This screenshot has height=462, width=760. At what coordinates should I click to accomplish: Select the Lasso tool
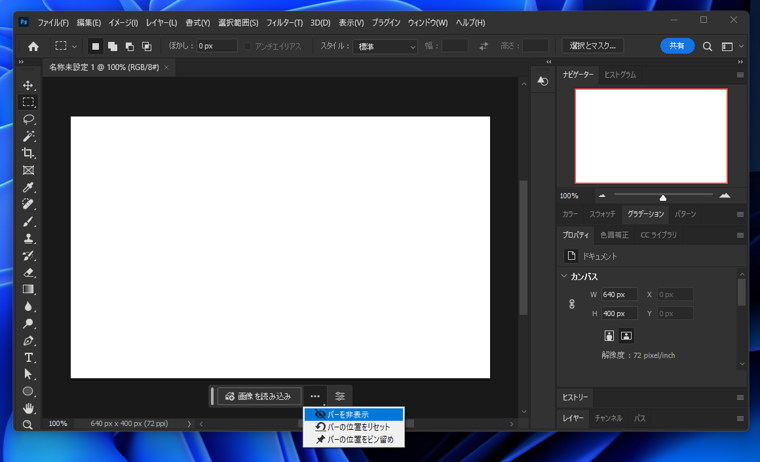(x=28, y=119)
